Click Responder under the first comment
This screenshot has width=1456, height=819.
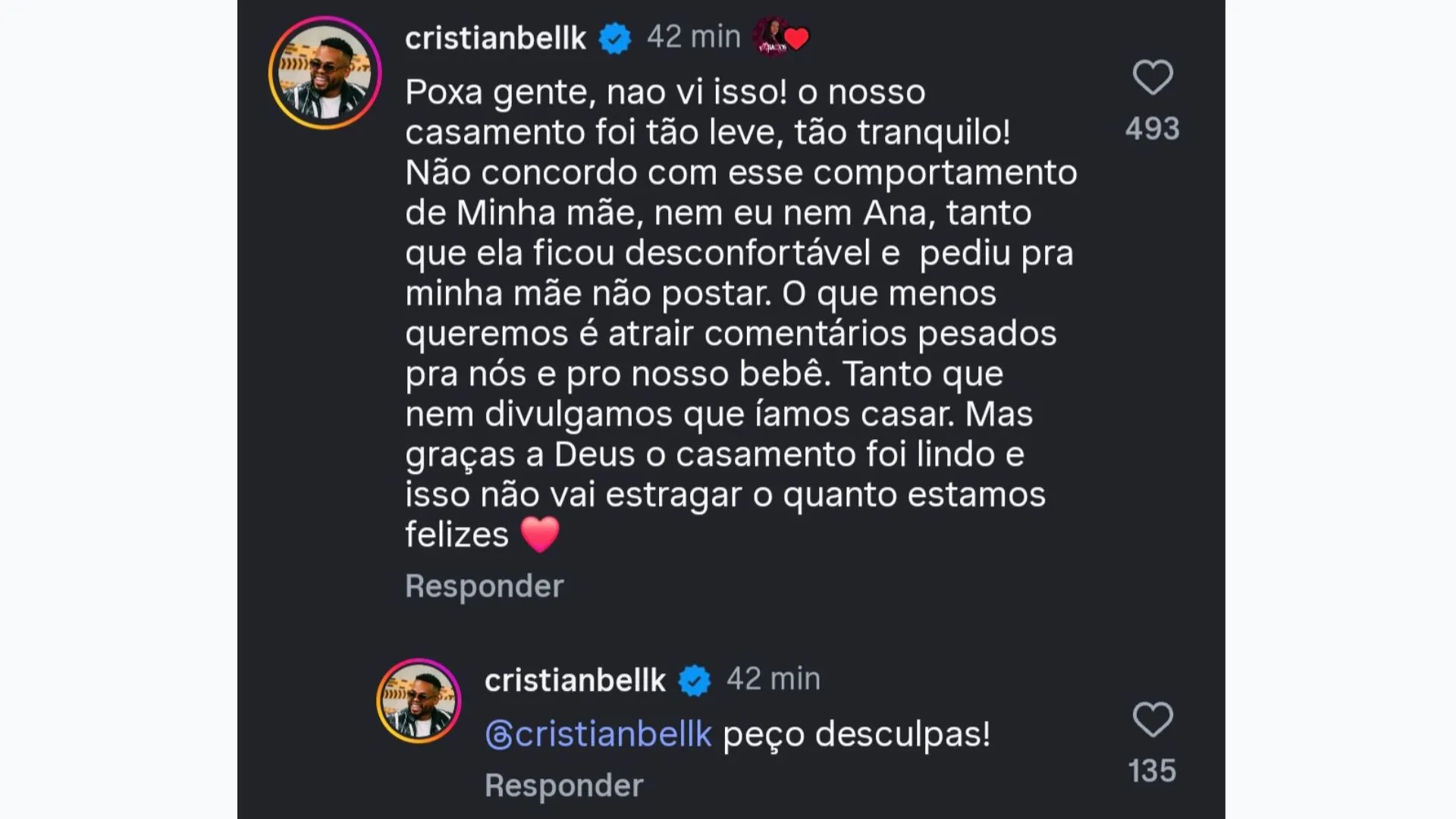[485, 585]
